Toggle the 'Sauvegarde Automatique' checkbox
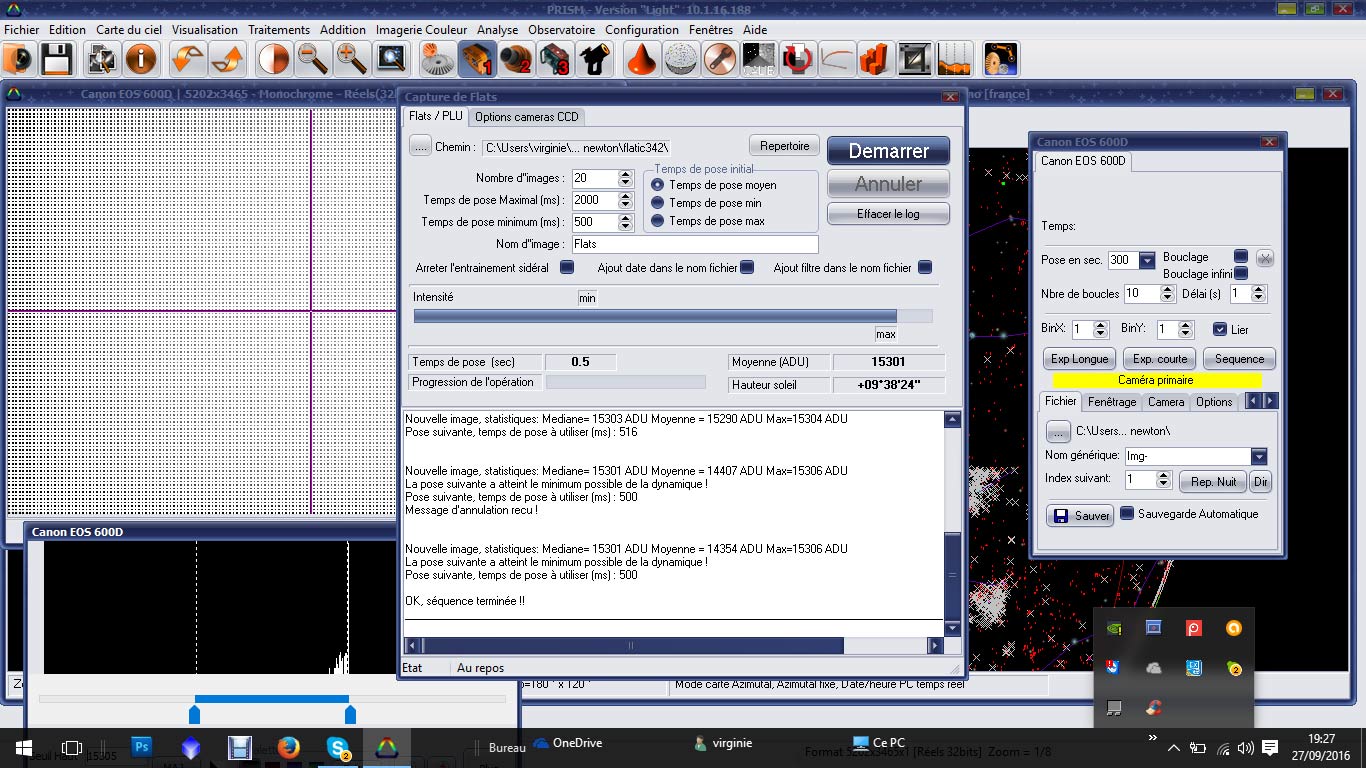This screenshot has height=768, width=1366. [1127, 514]
